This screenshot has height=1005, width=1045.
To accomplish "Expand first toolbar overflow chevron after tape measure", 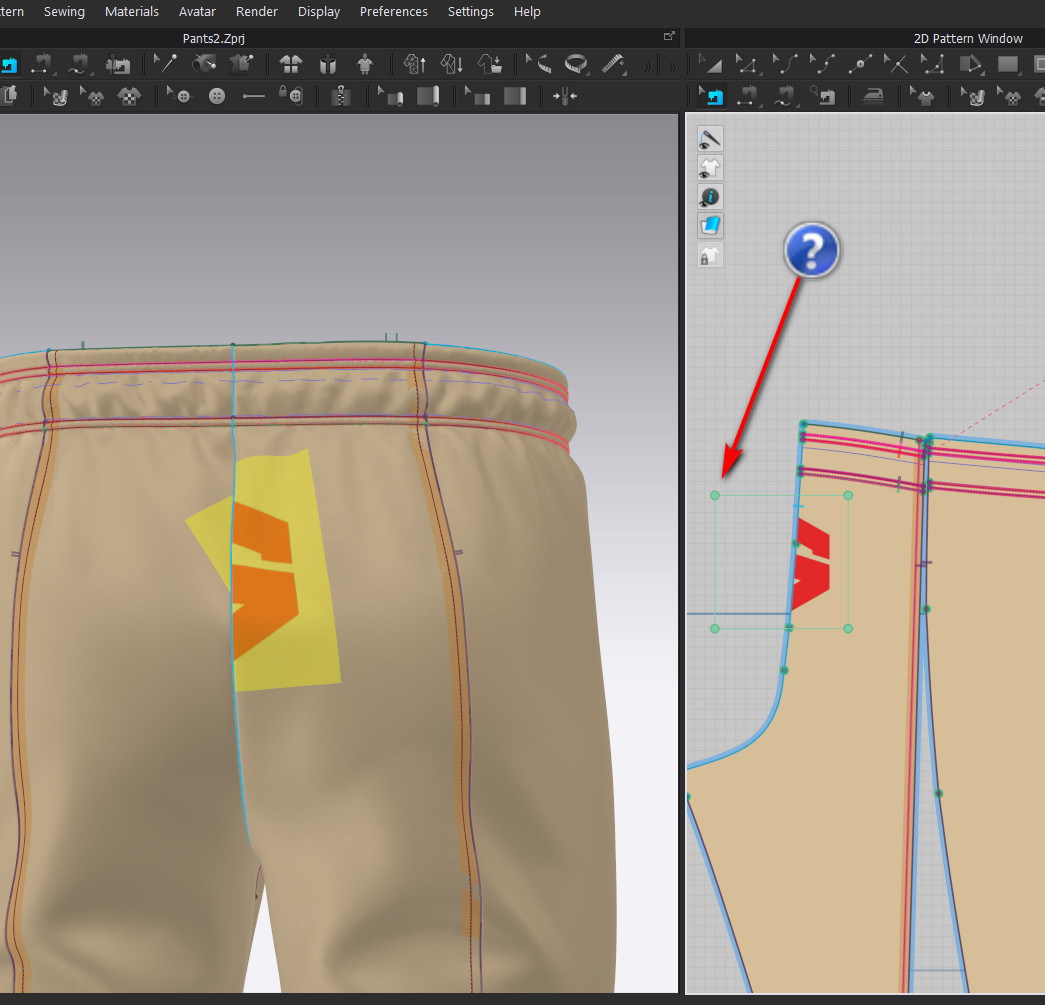I will pyautogui.click(x=646, y=66).
